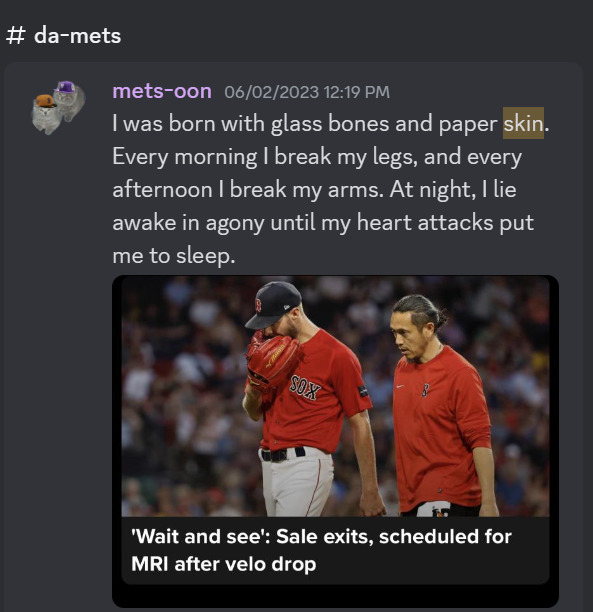
Task: Click the mets-oon cat avatar
Action: click(x=59, y=107)
